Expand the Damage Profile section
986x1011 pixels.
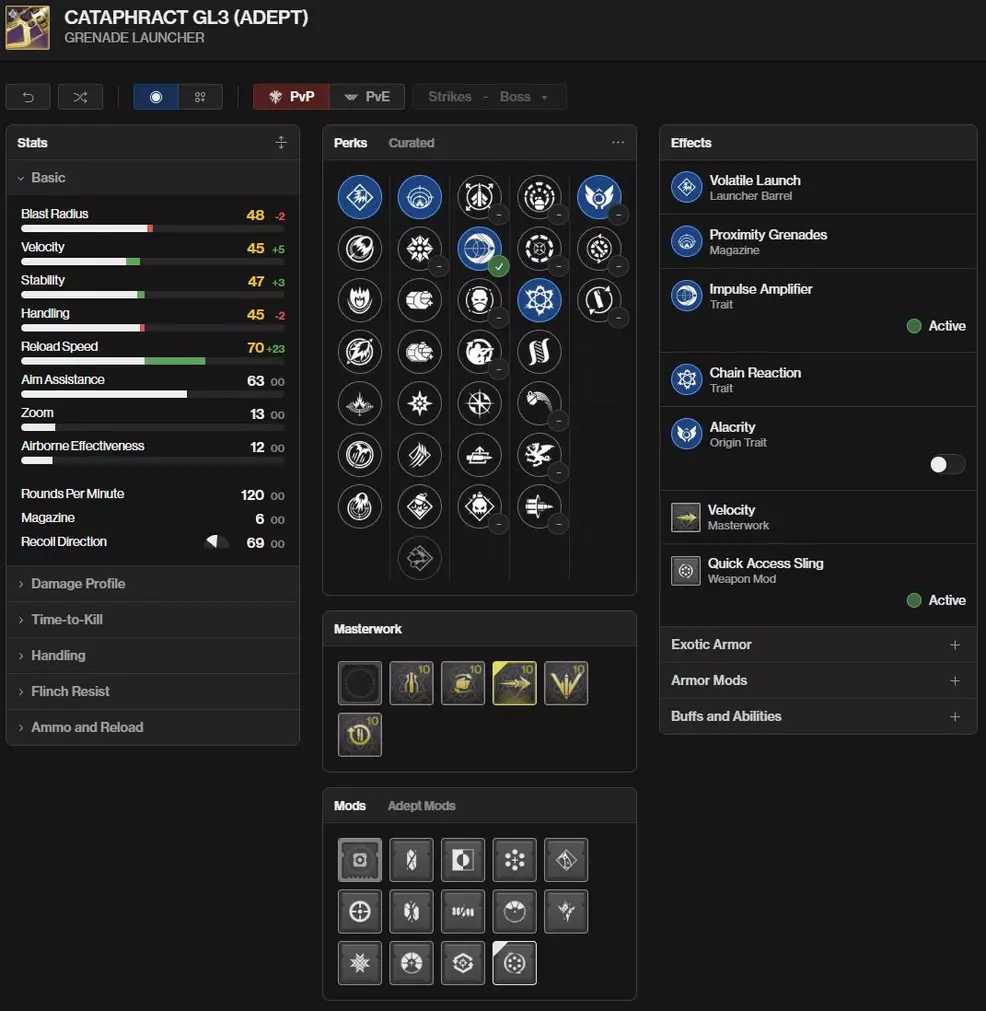click(78, 584)
